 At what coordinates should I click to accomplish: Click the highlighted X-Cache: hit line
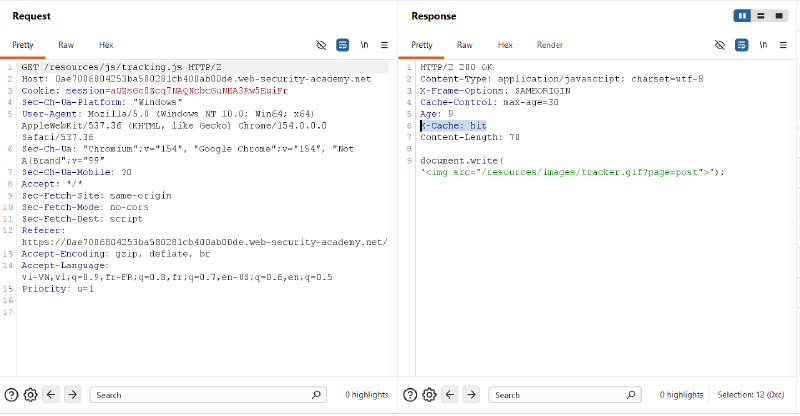click(454, 126)
